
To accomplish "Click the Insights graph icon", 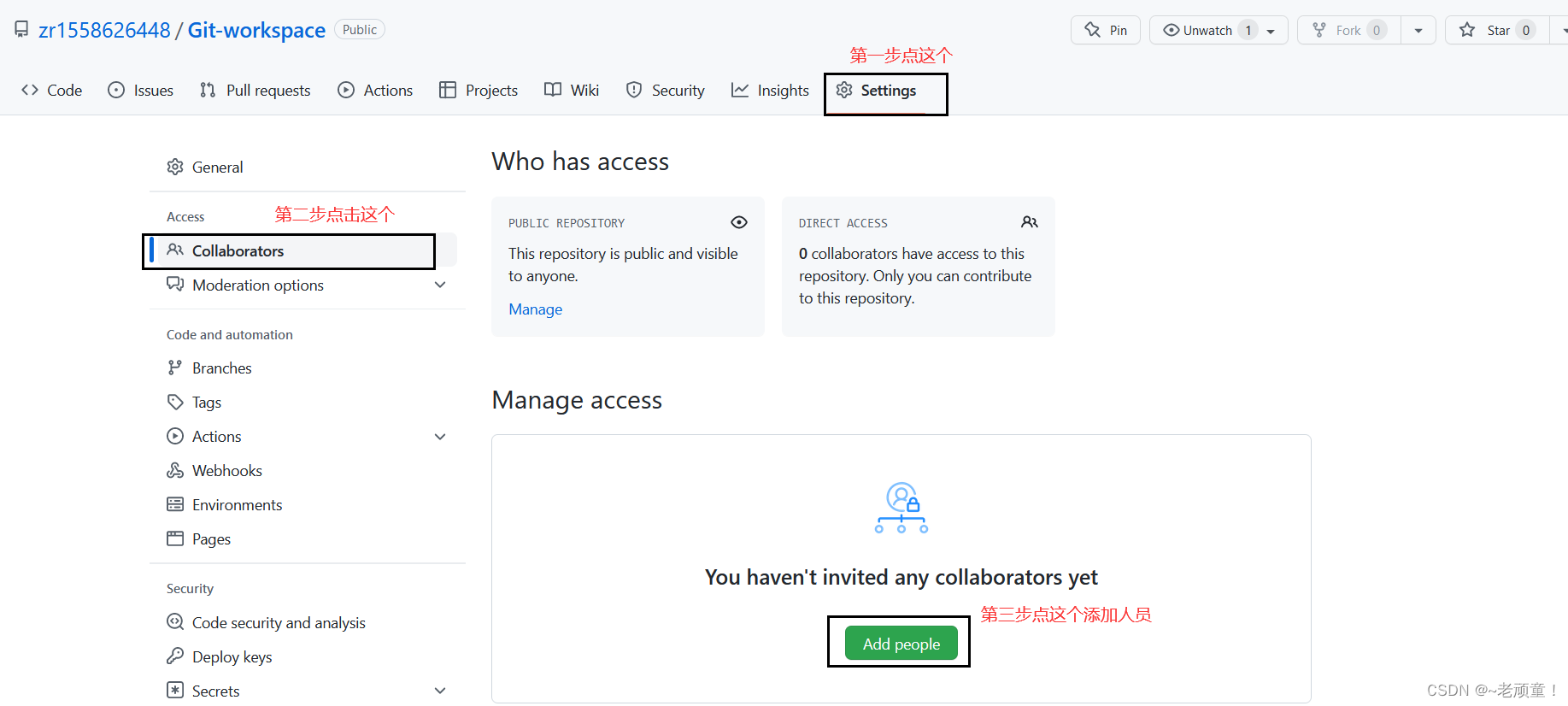I will (740, 90).
